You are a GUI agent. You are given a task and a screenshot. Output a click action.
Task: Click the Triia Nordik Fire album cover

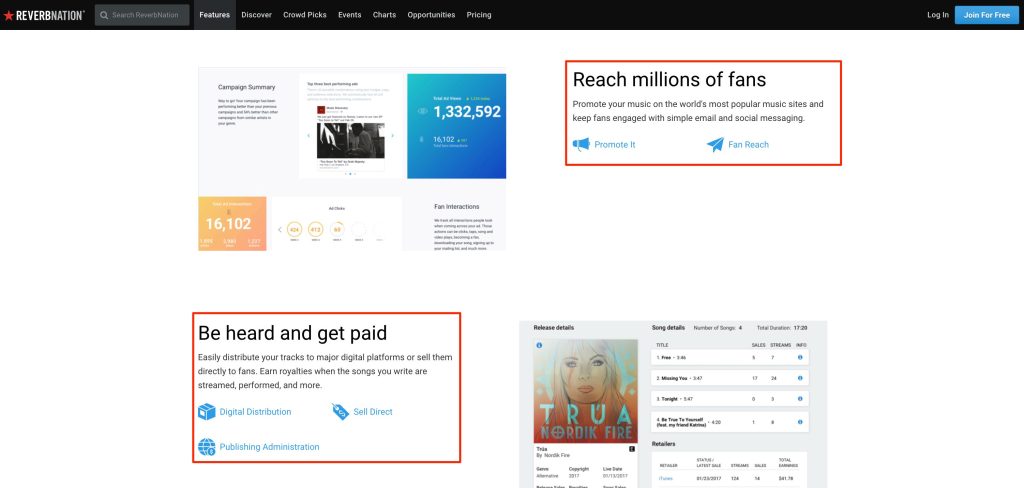[585, 391]
